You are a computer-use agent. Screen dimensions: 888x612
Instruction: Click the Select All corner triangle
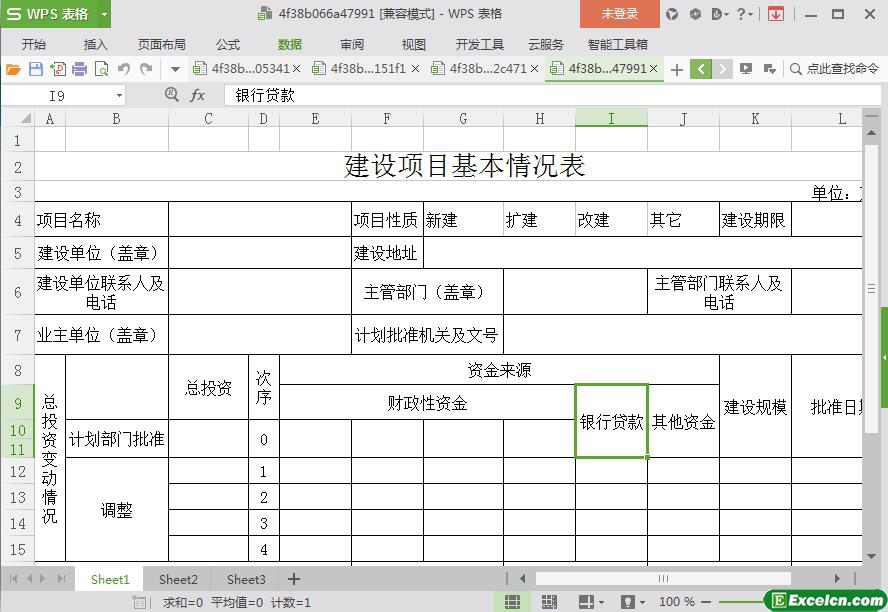pyautogui.click(x=25, y=118)
